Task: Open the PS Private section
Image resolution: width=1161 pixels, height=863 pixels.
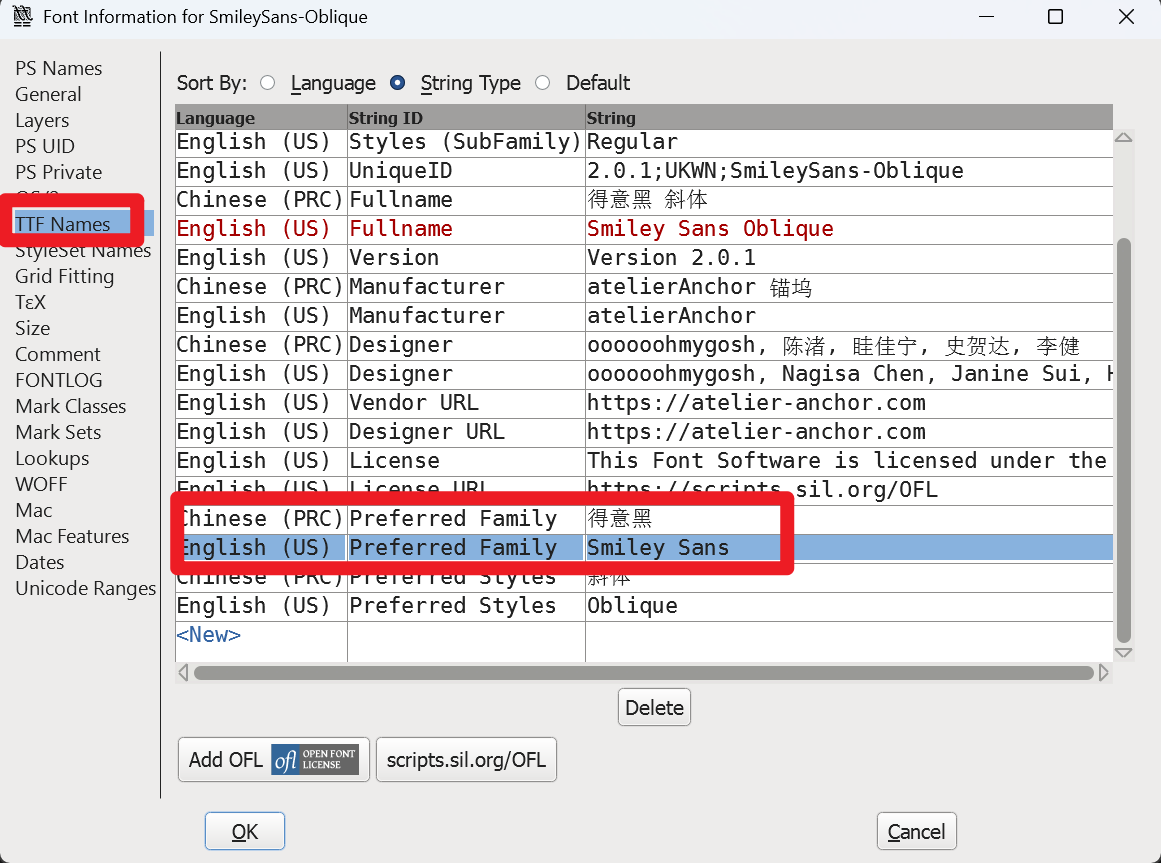Action: 58,172
